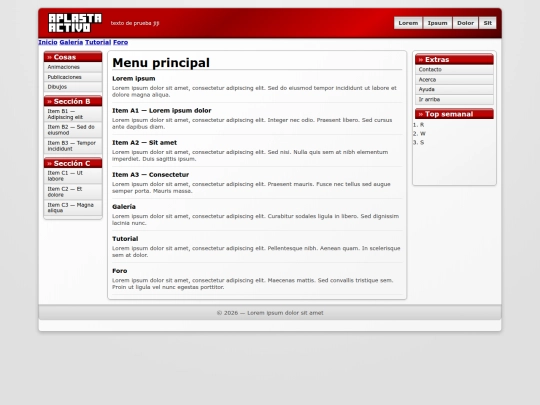This screenshot has width=540, height=405.
Task: Visit the Foro navigation link
Action: point(121,42)
